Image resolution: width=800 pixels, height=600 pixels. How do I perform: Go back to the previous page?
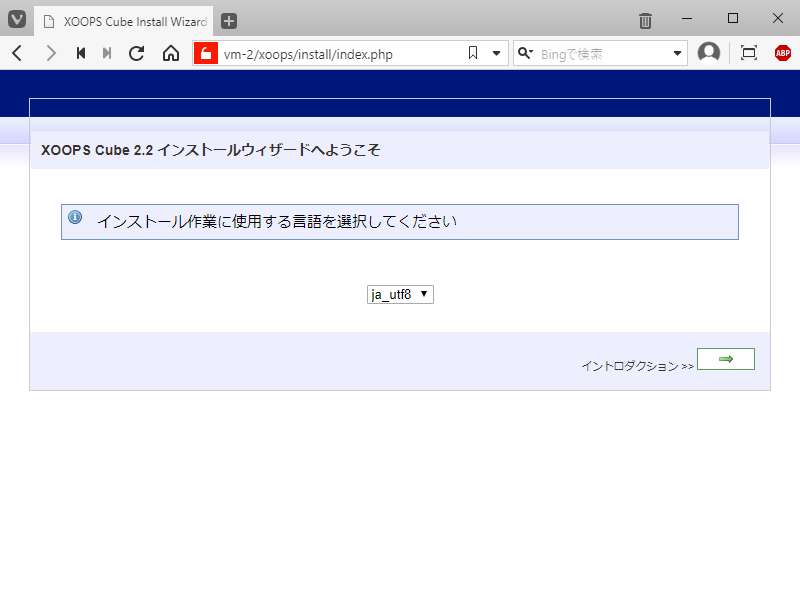17,53
